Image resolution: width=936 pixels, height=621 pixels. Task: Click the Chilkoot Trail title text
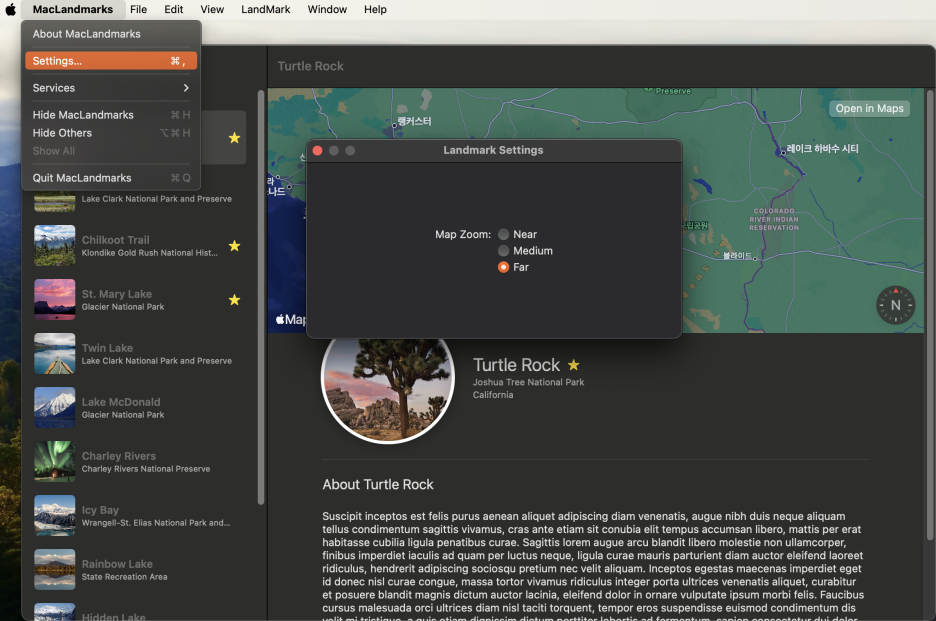click(x=116, y=240)
